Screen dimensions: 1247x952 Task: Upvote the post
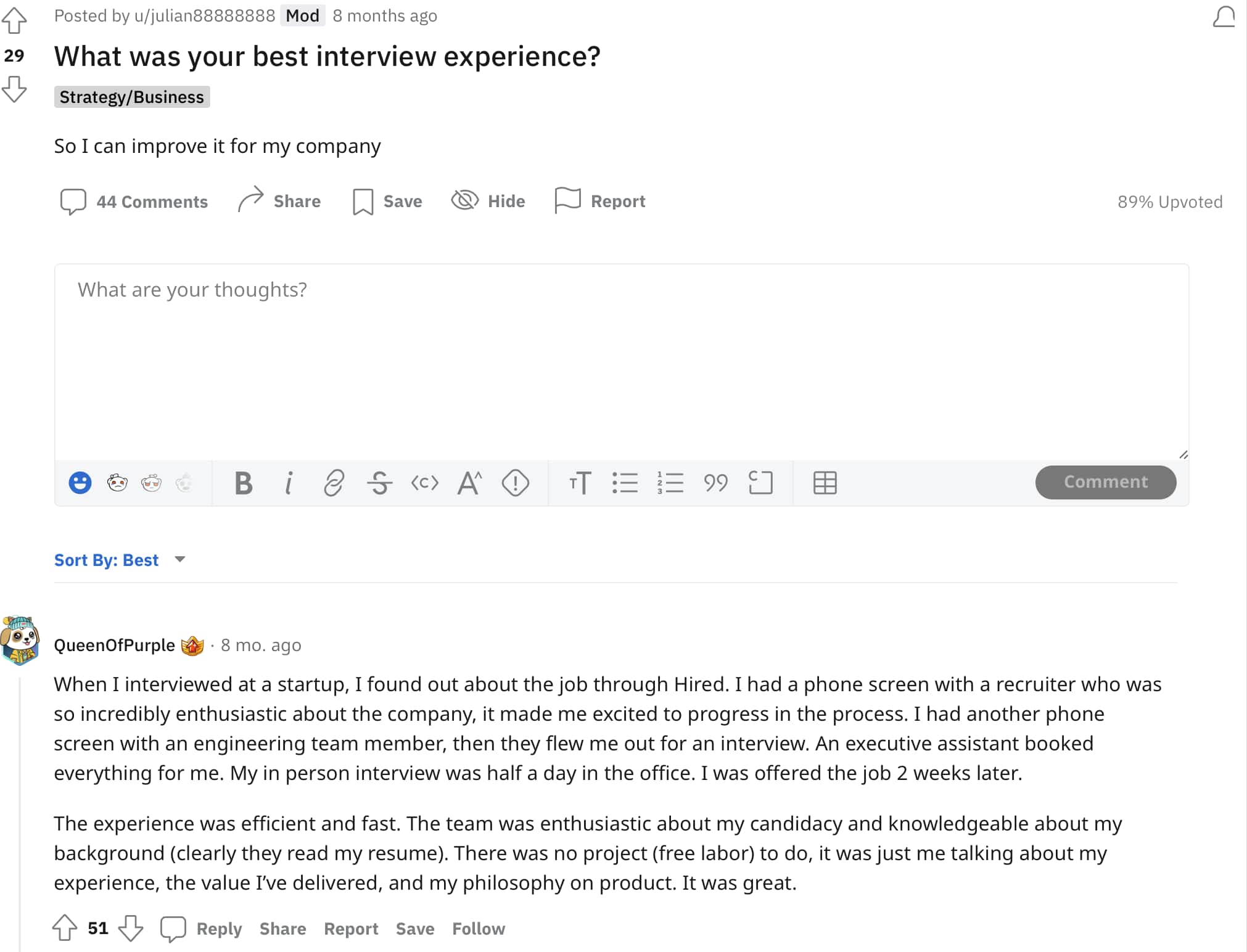[x=15, y=20]
